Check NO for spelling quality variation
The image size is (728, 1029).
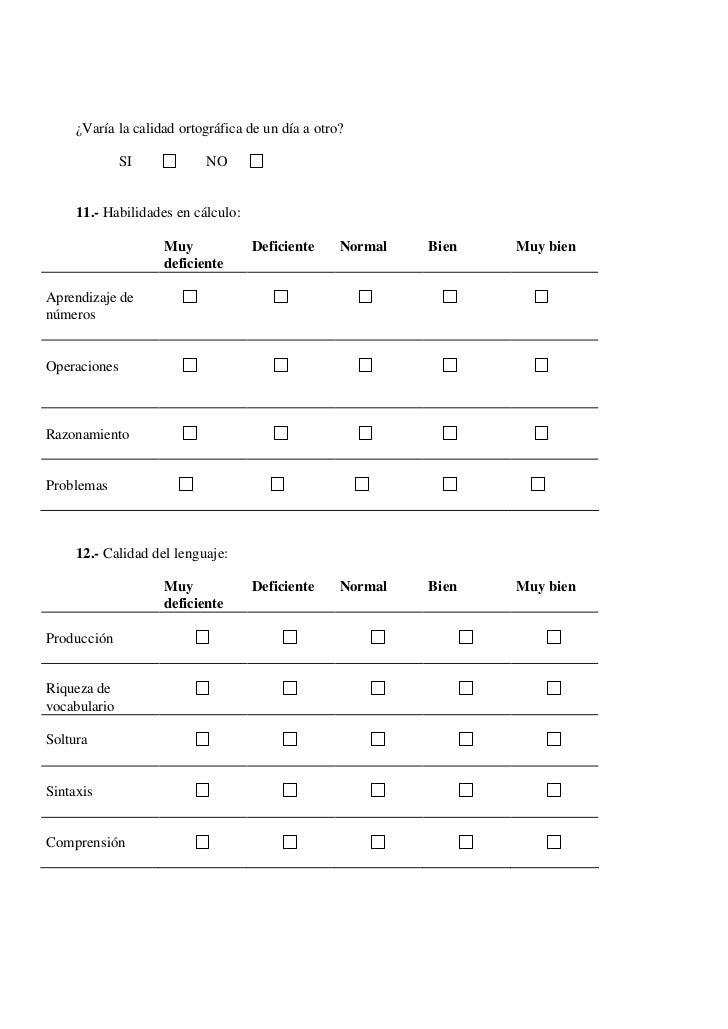coord(257,161)
